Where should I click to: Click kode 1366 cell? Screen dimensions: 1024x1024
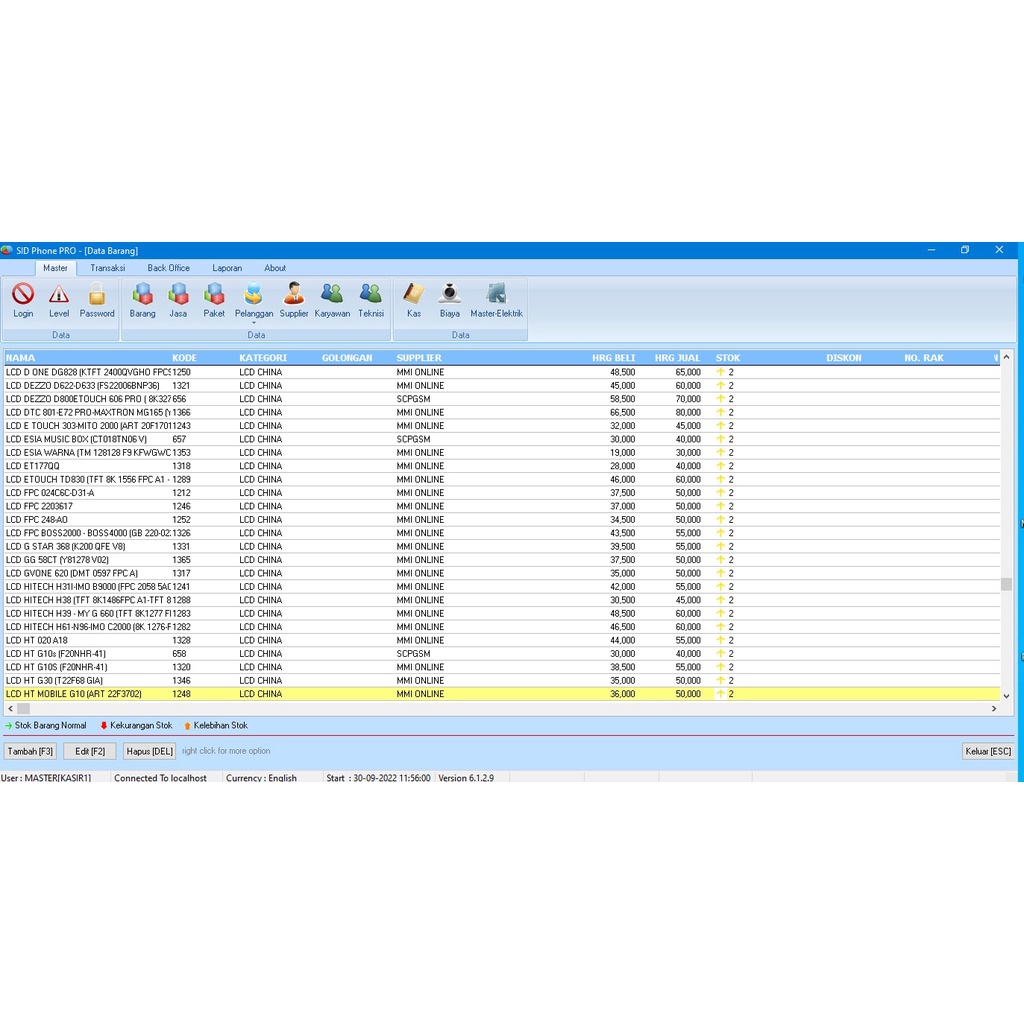182,412
